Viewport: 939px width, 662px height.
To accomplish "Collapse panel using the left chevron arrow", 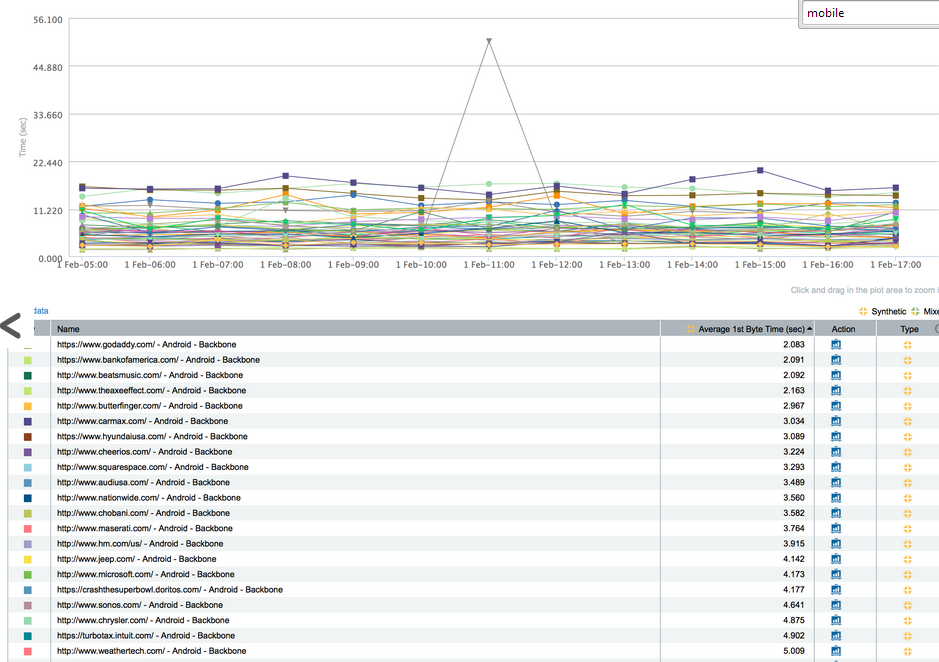I will coord(10,325).
